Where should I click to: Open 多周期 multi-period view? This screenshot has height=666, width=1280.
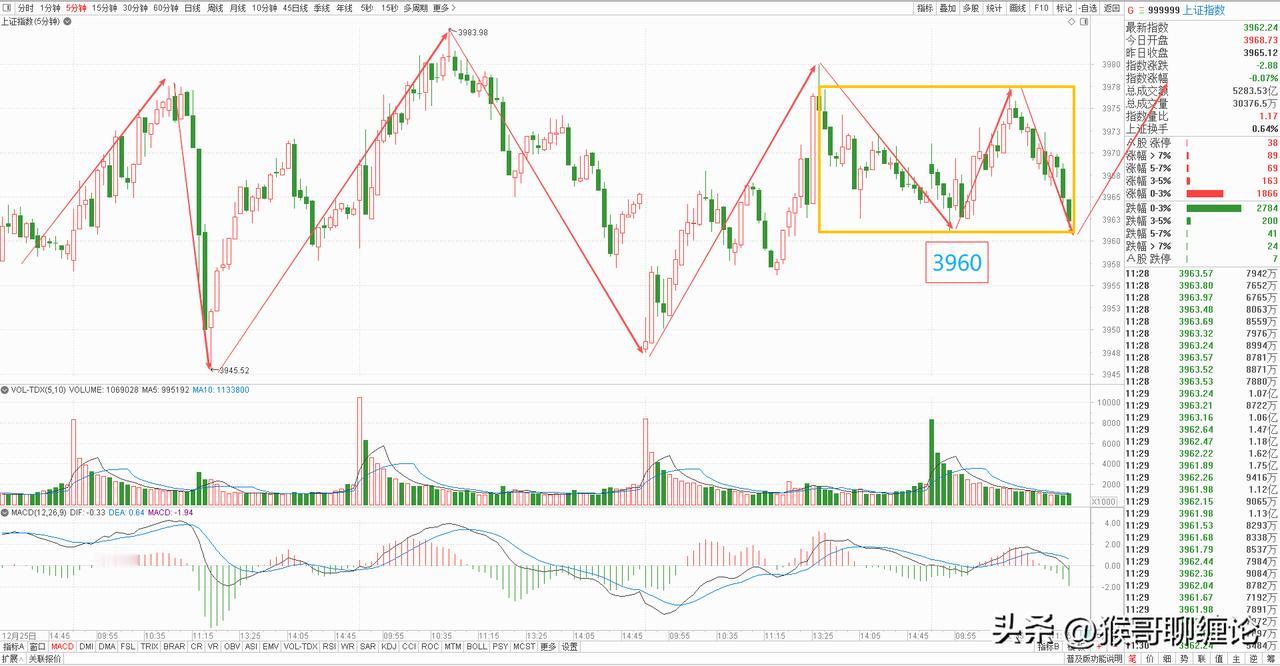[x=416, y=8]
